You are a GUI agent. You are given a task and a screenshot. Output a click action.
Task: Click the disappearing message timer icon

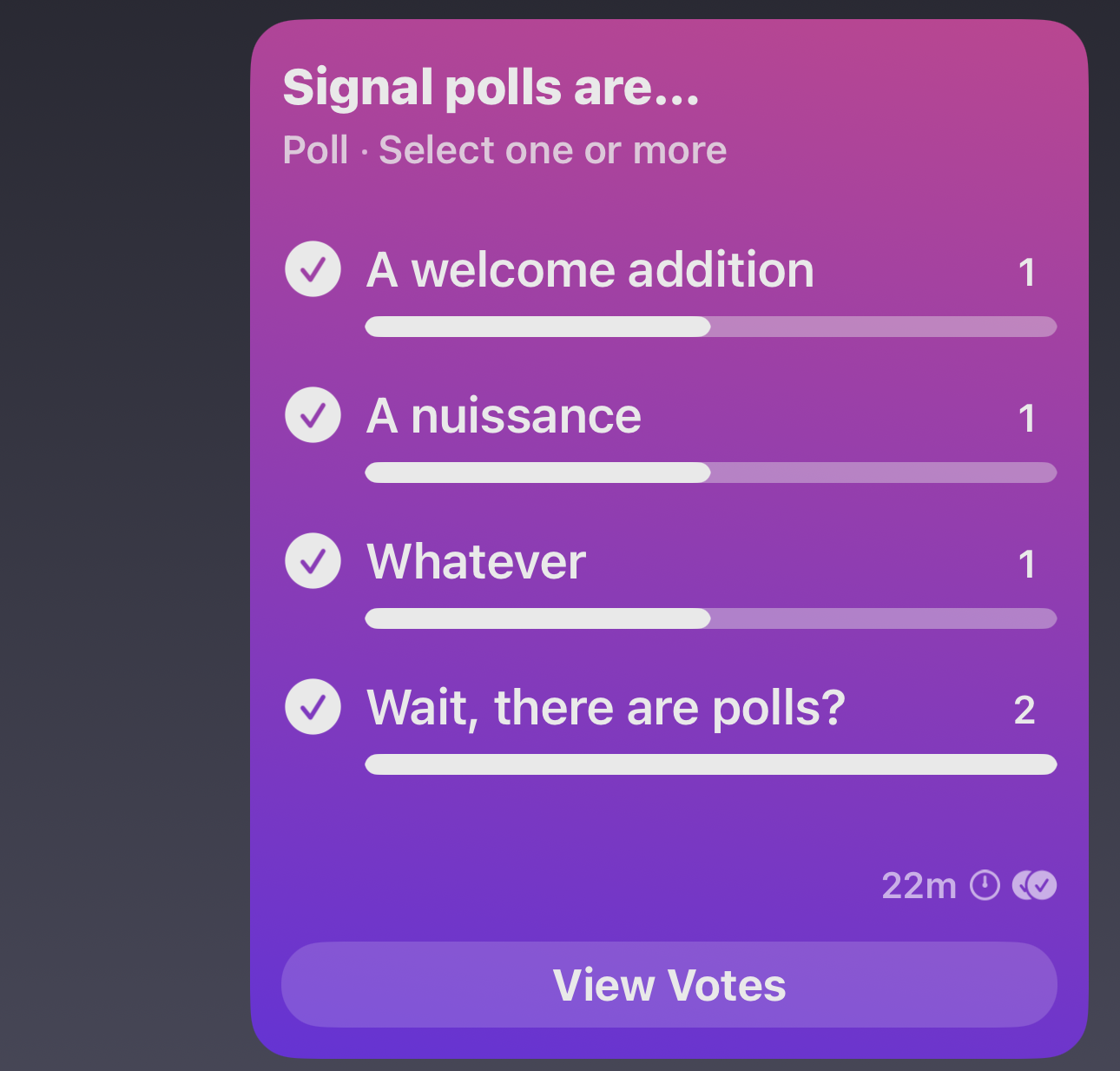(x=985, y=886)
